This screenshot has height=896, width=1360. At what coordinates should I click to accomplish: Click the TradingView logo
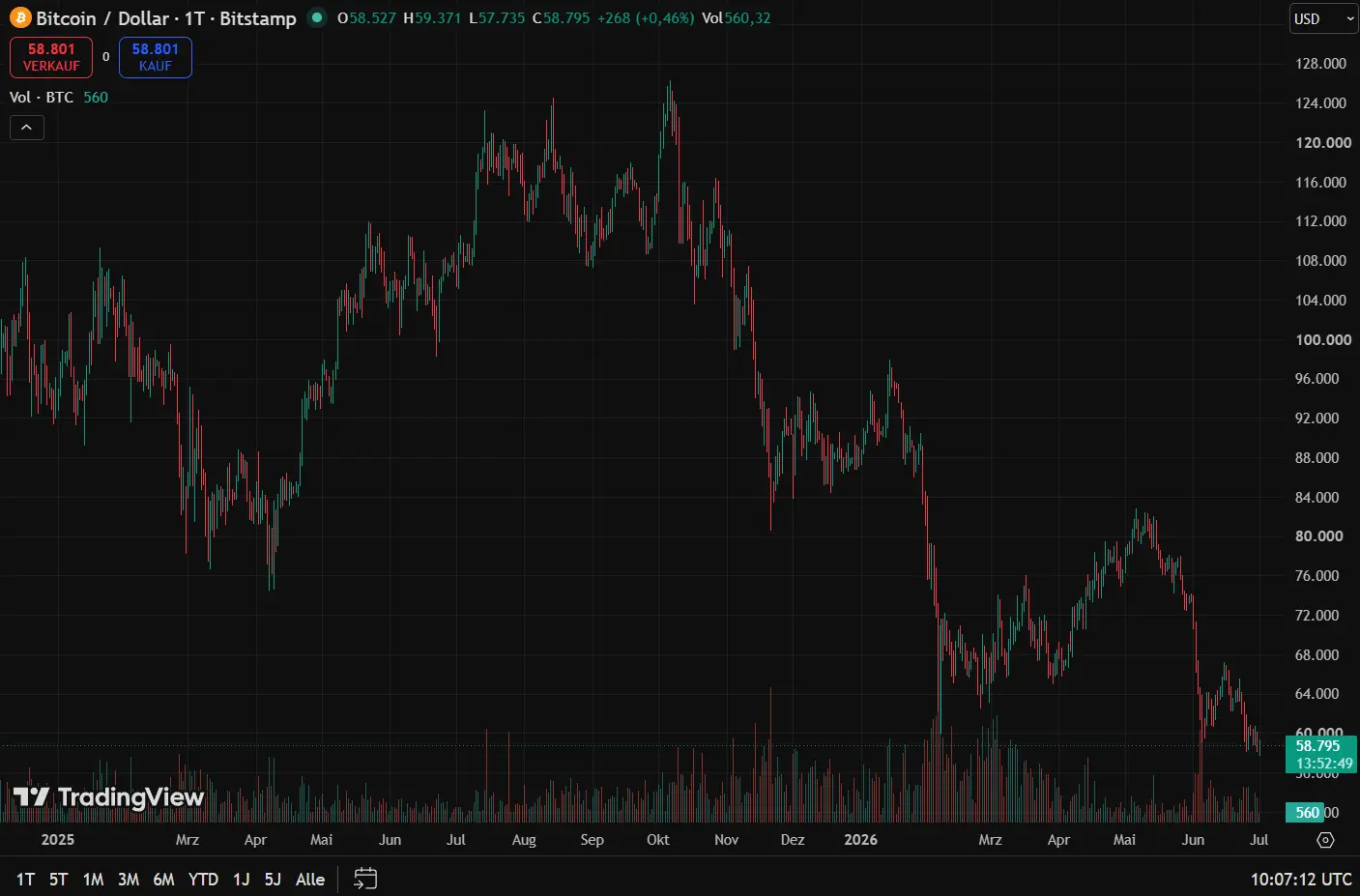pos(108,796)
